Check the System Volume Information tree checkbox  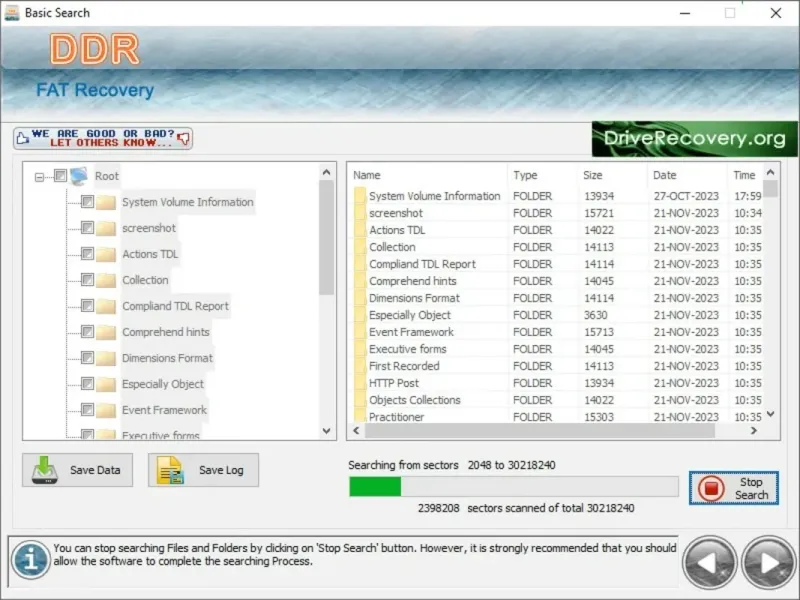[x=87, y=202]
